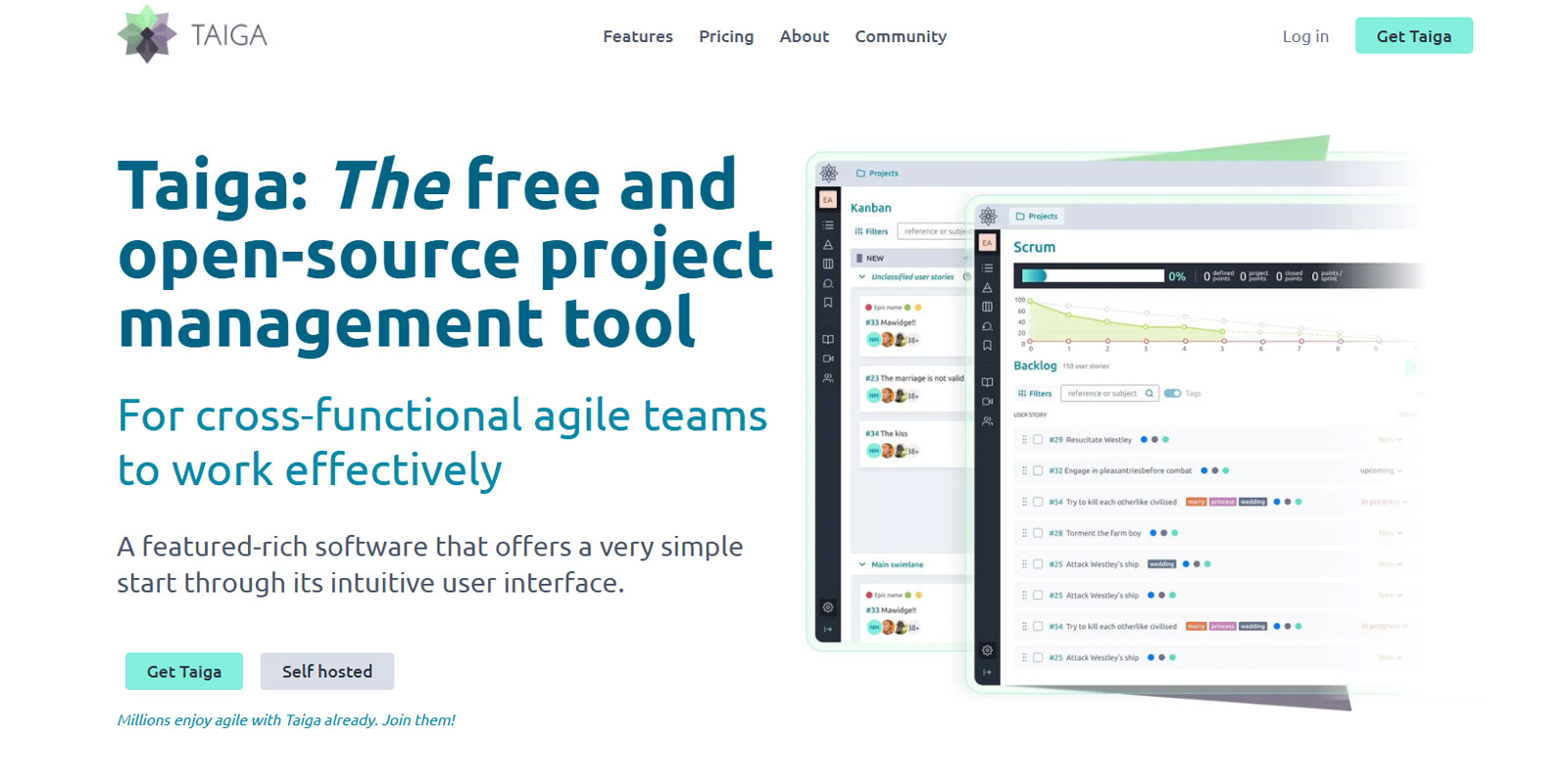Open the About menu item
Image resolution: width=1568 pixels, height=778 pixels.
(805, 36)
